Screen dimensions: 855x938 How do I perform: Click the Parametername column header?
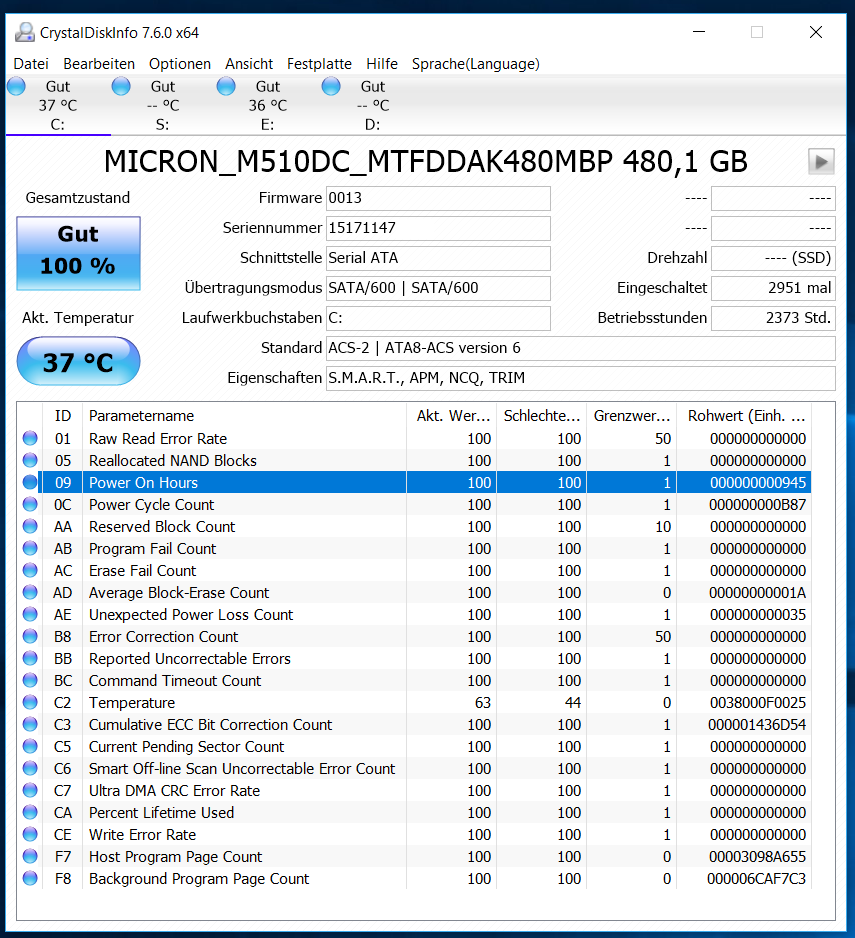[244, 416]
